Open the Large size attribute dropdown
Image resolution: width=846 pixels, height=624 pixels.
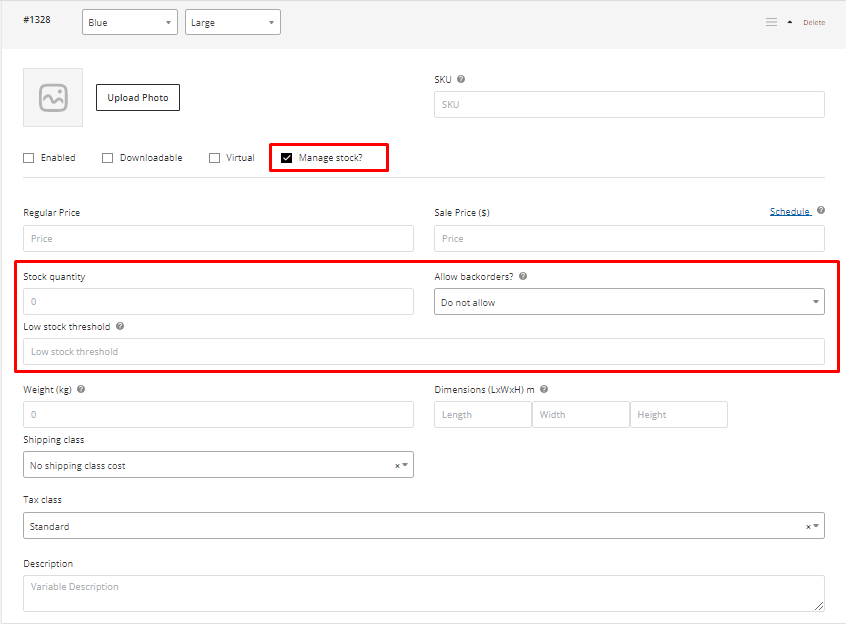tap(232, 22)
